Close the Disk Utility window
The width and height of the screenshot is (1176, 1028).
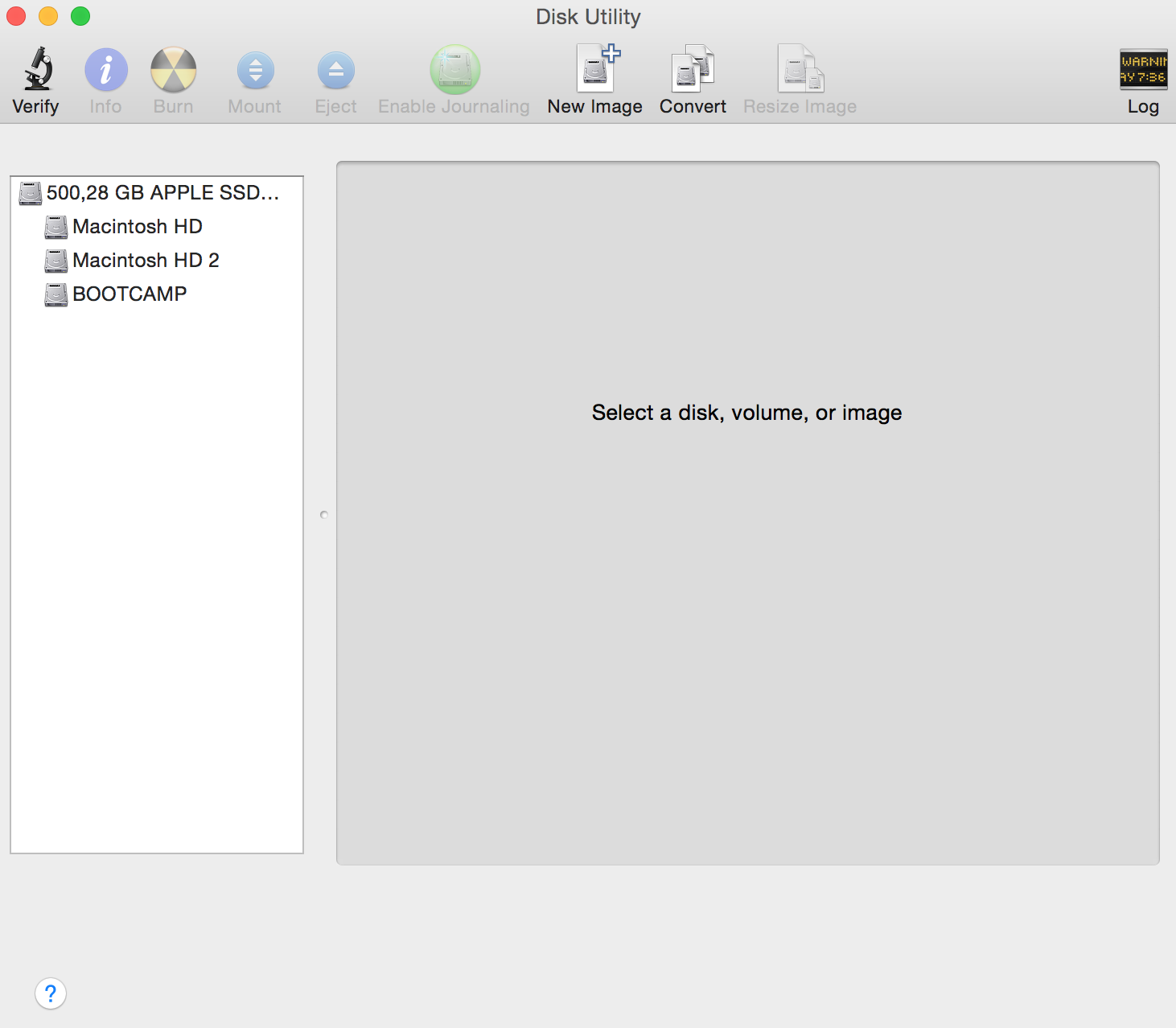coord(16,16)
